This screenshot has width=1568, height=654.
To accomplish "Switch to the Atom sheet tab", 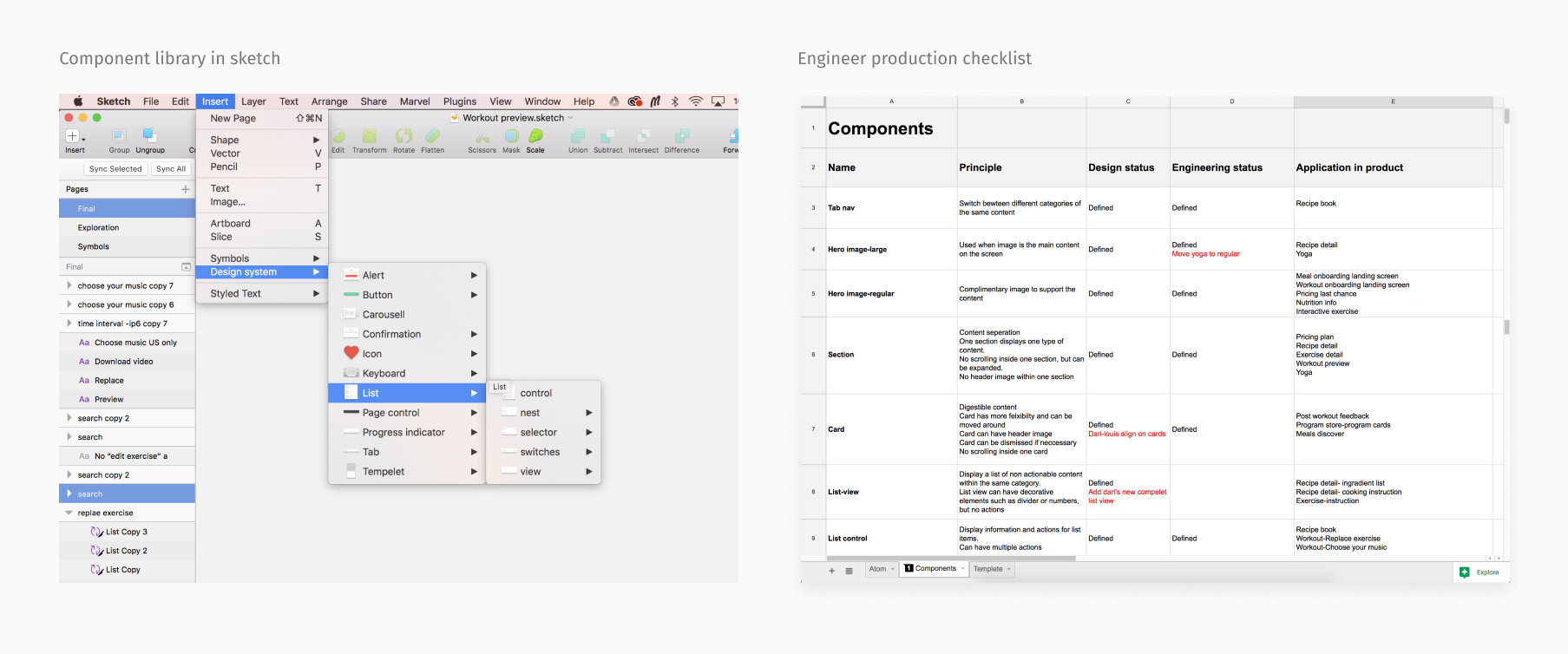I will (x=878, y=569).
